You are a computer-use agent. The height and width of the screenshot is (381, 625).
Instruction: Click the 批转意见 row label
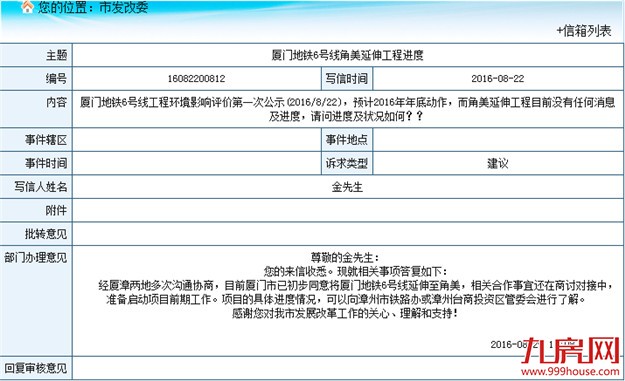pyautogui.click(x=46, y=234)
